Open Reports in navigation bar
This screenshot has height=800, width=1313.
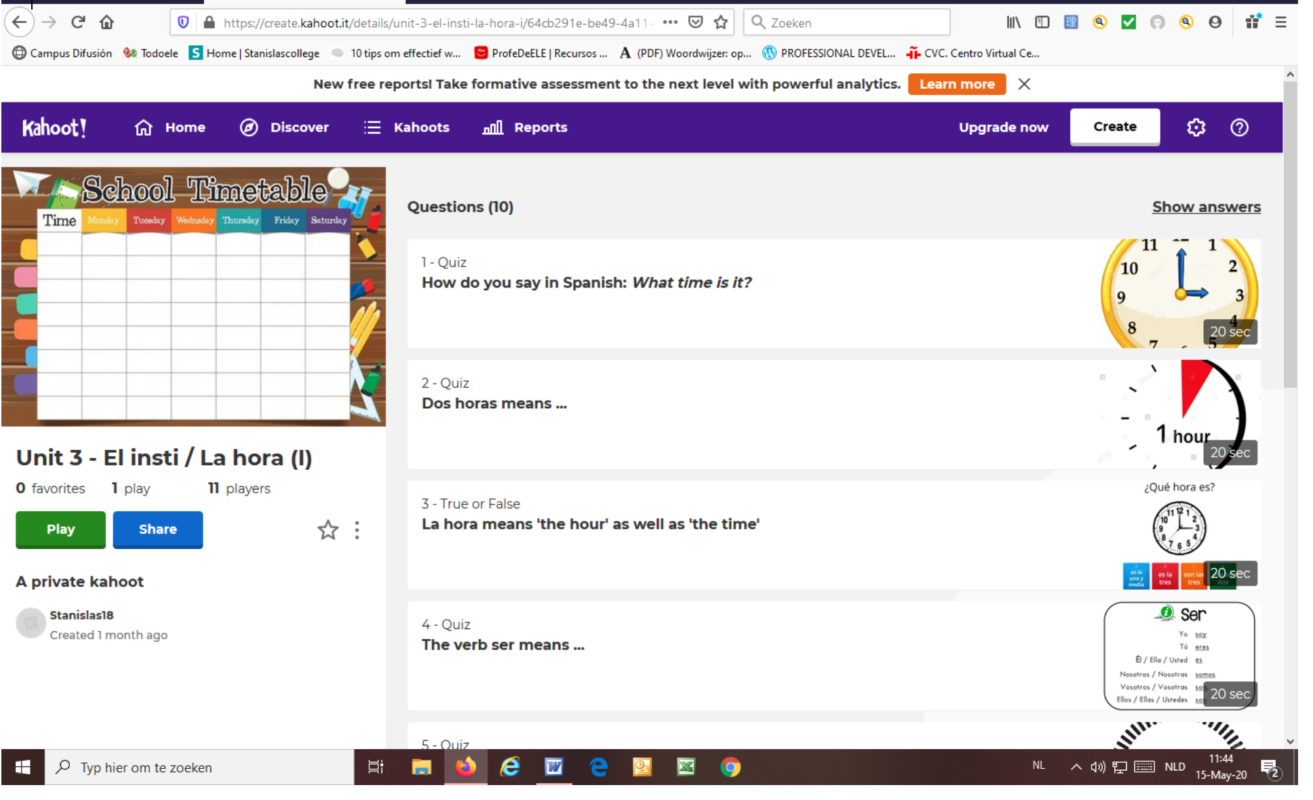click(525, 127)
